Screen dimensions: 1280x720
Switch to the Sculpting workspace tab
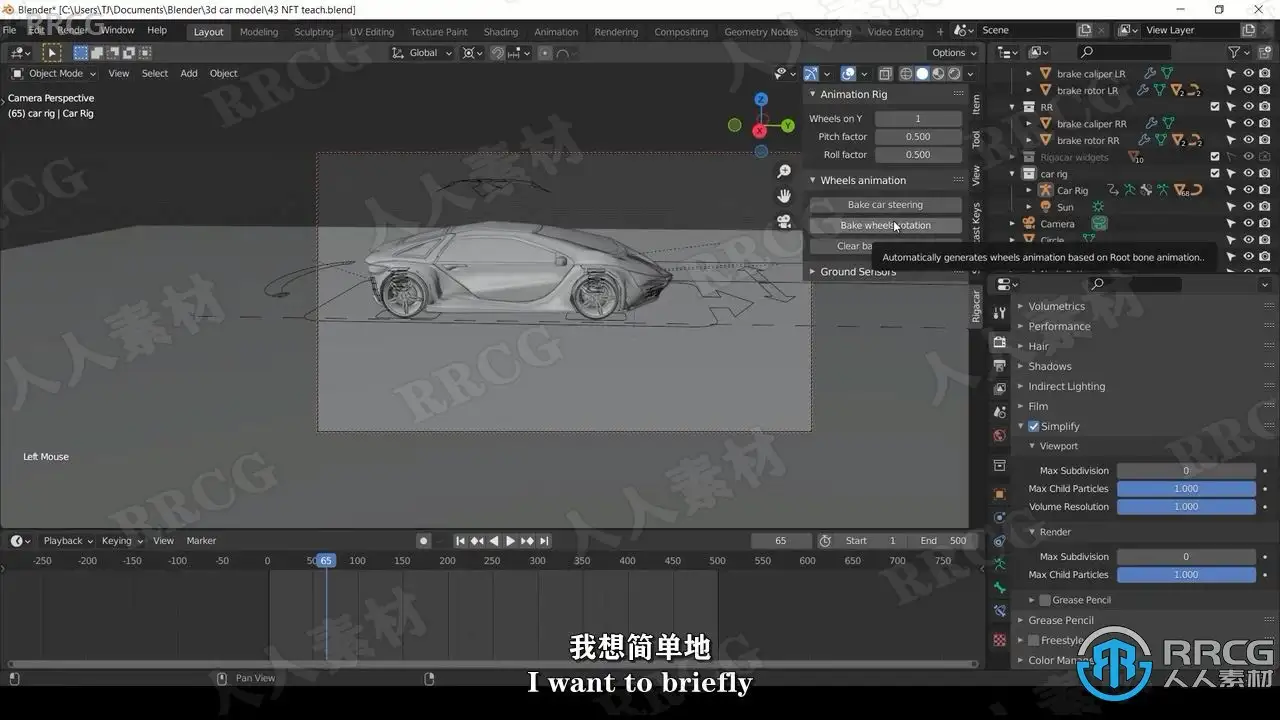click(x=314, y=32)
